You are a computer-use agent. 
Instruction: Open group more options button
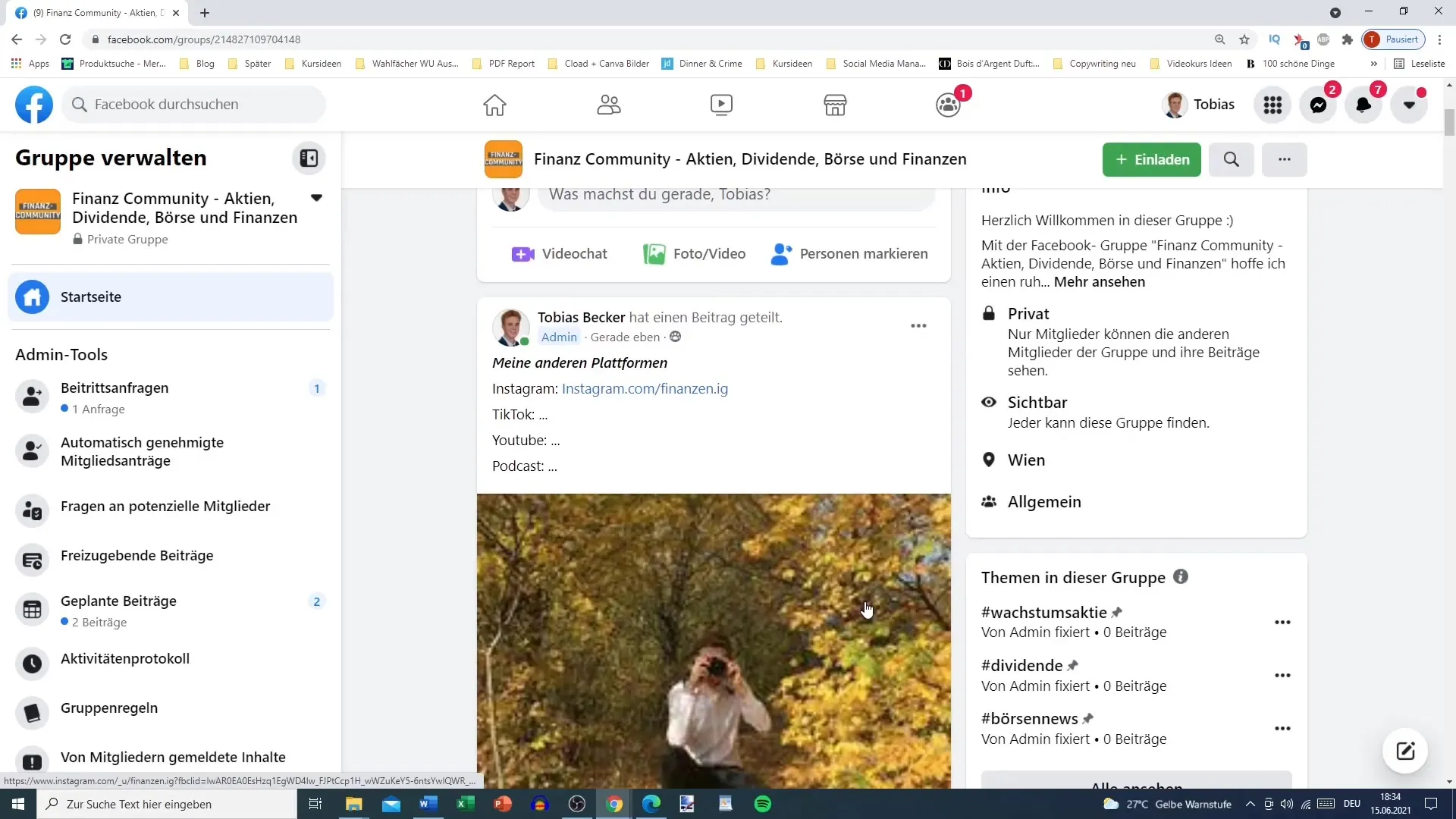(x=1284, y=159)
